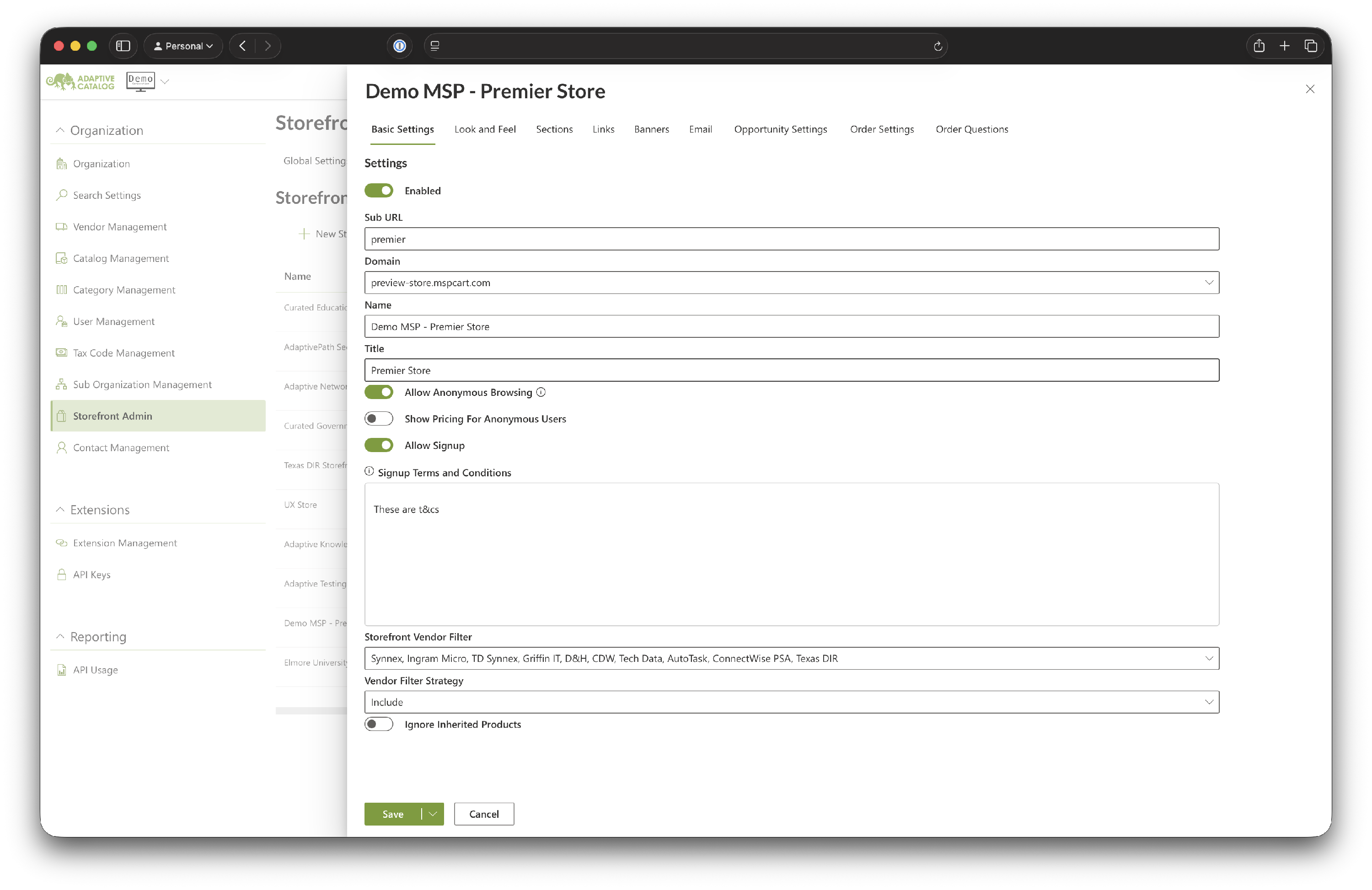Viewport: 1372px width, 890px height.
Task: Click the Tax Code Management icon
Action: click(61, 352)
